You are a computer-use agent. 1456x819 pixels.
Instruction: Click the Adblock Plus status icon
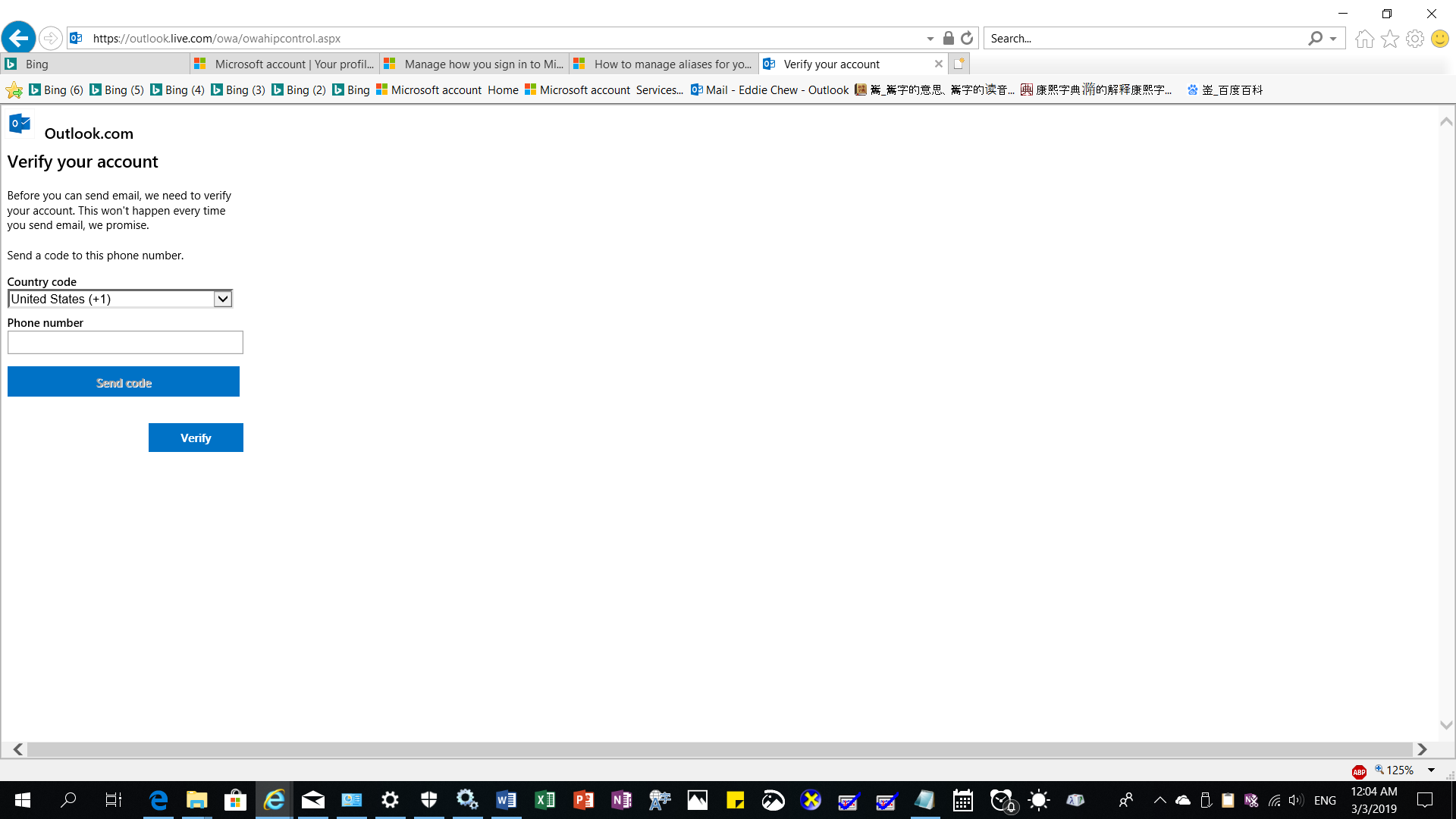[x=1359, y=771]
